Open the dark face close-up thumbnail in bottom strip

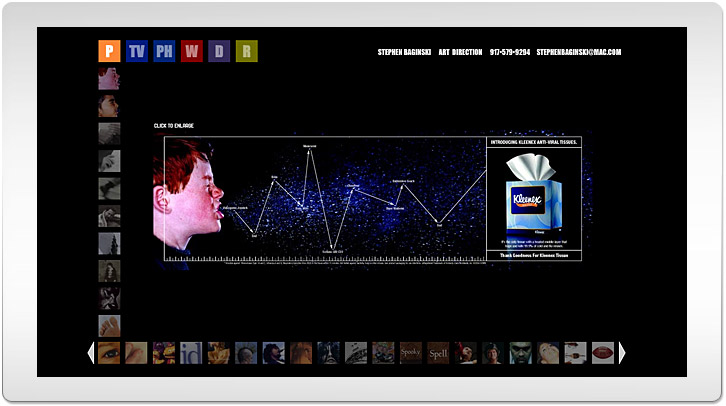(x=520, y=353)
